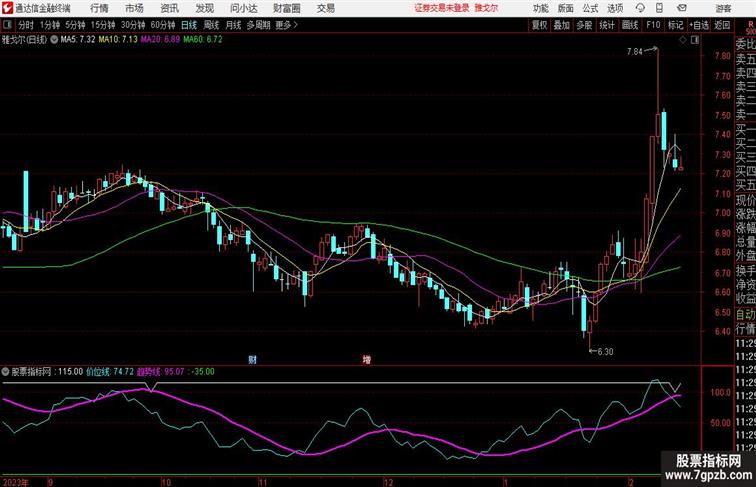This screenshot has height=487, width=756.
Task: Click the 7.84 high price annotation
Action: pyautogui.click(x=634, y=52)
